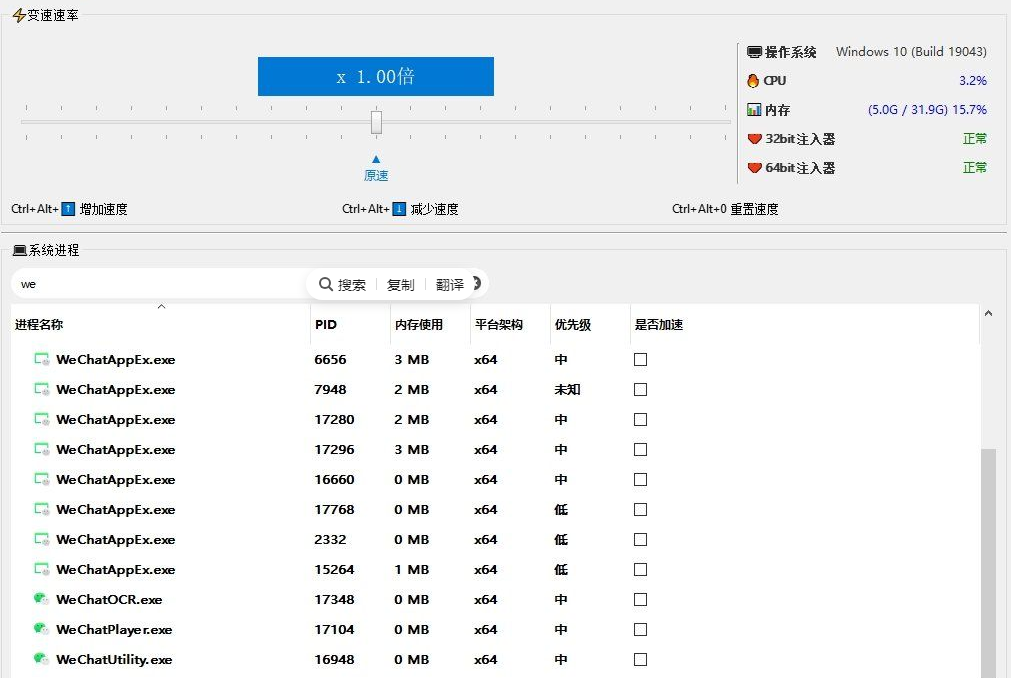Sort processes by PID column header

(x=326, y=325)
